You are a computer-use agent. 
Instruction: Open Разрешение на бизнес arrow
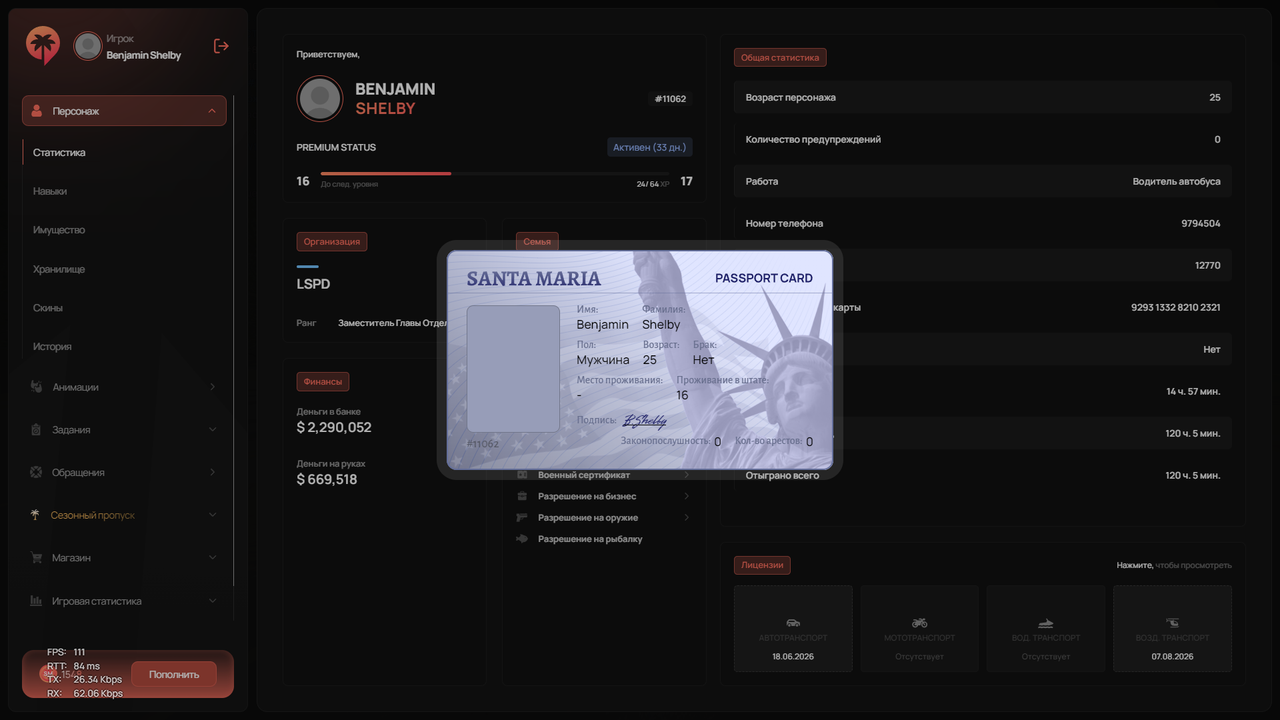point(686,496)
